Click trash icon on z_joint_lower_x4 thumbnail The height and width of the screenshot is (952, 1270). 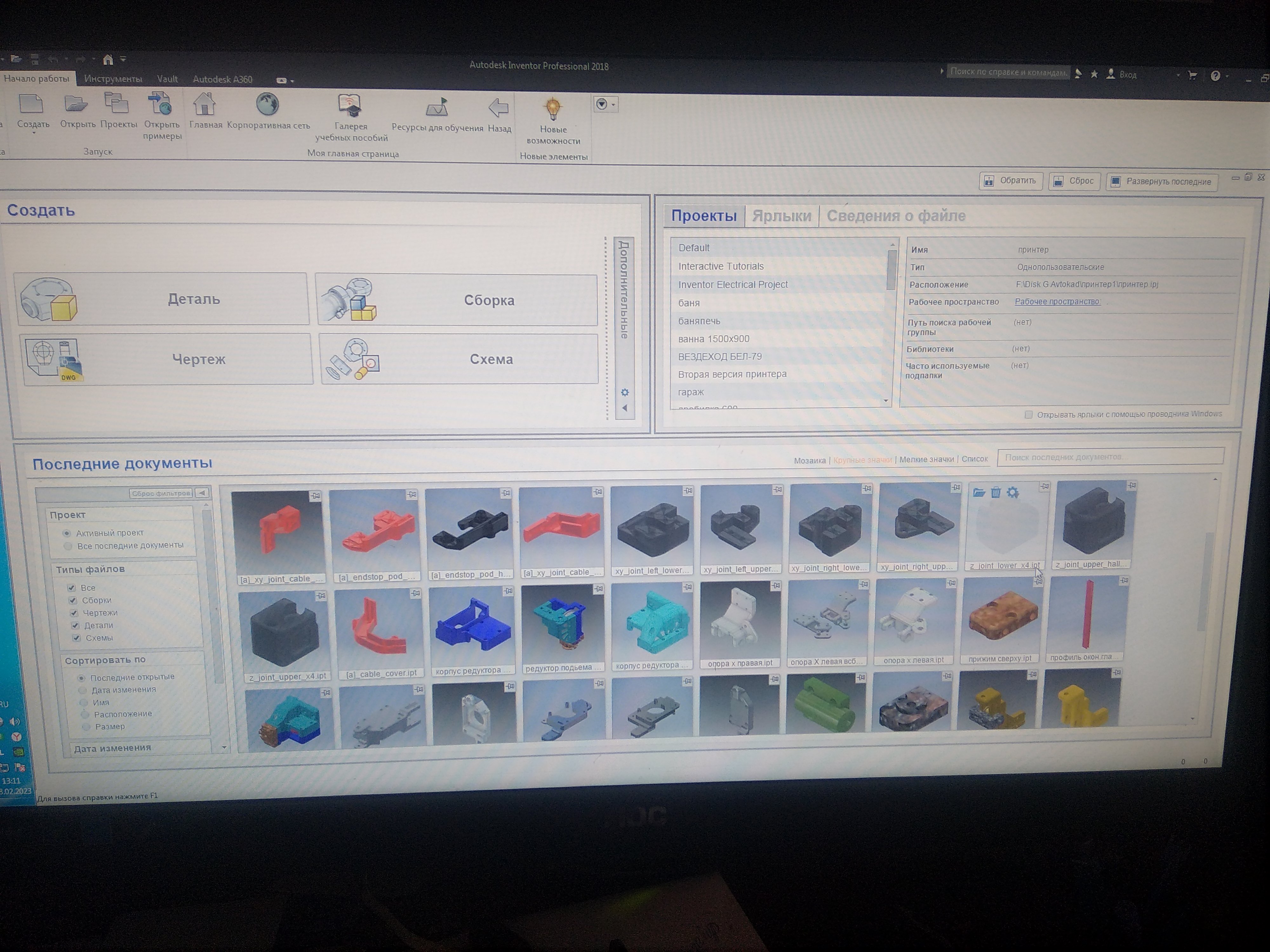(996, 493)
